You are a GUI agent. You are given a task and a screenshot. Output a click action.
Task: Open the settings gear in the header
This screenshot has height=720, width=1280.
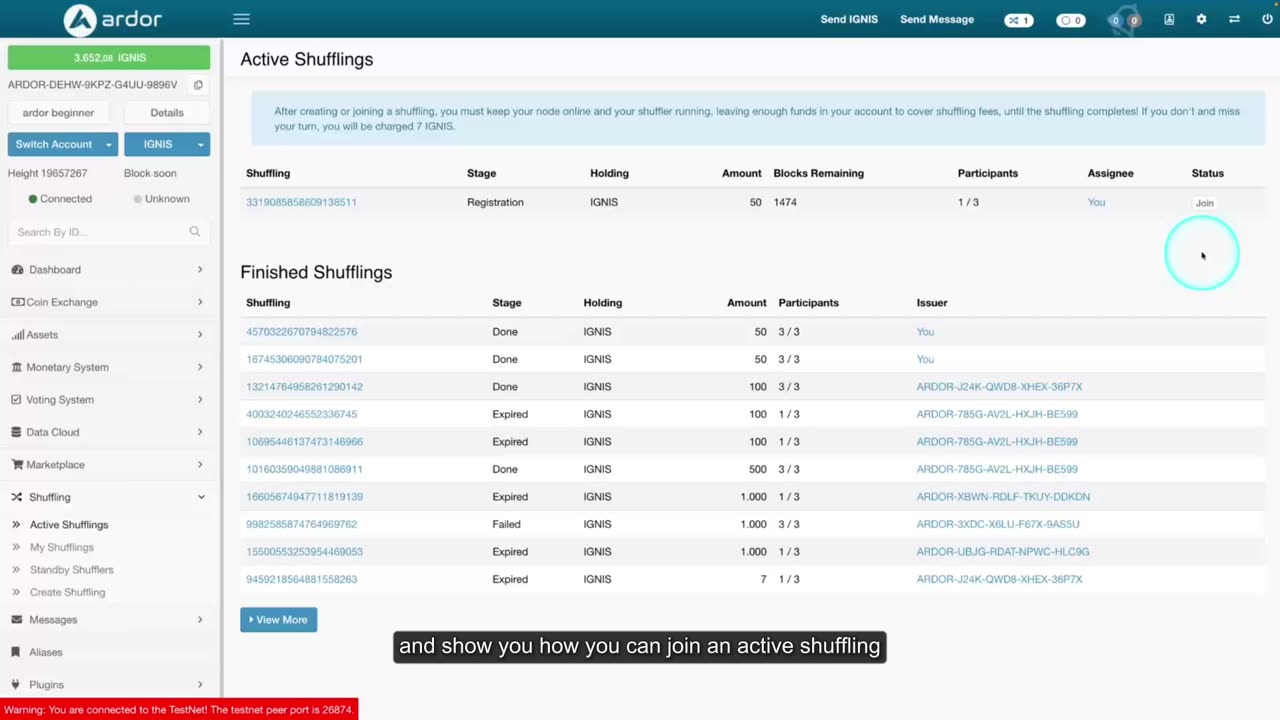[1201, 19]
